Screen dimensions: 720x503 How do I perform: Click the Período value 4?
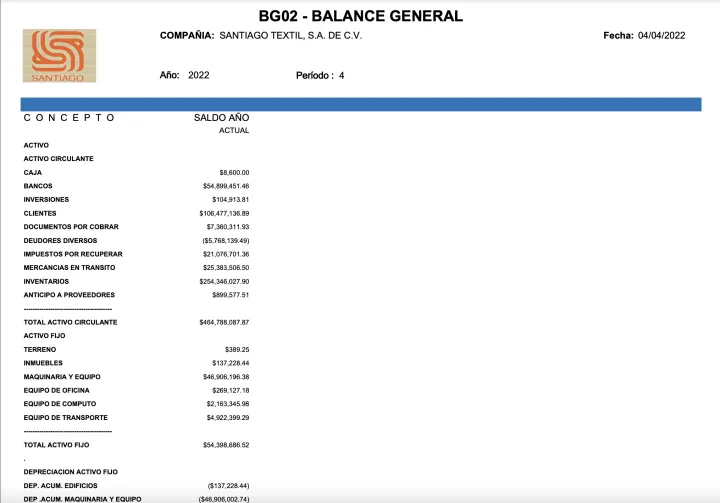tap(341, 75)
